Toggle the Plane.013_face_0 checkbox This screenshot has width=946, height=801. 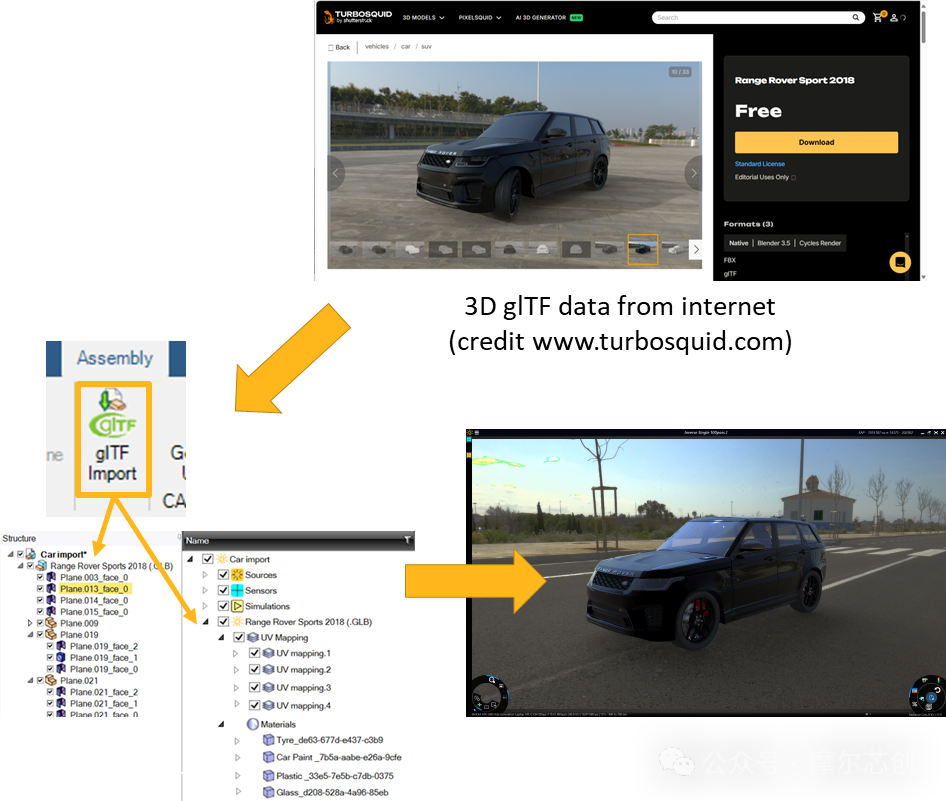click(40, 589)
